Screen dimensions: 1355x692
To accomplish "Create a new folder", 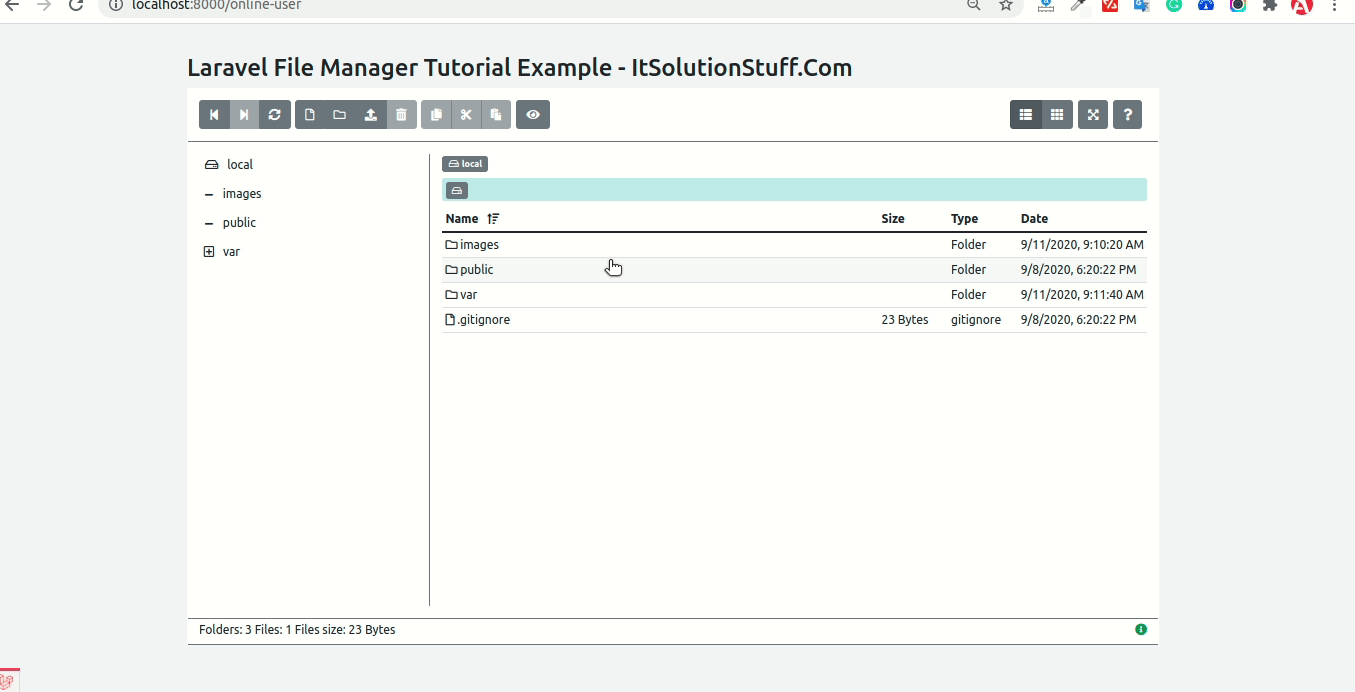I will 340,115.
